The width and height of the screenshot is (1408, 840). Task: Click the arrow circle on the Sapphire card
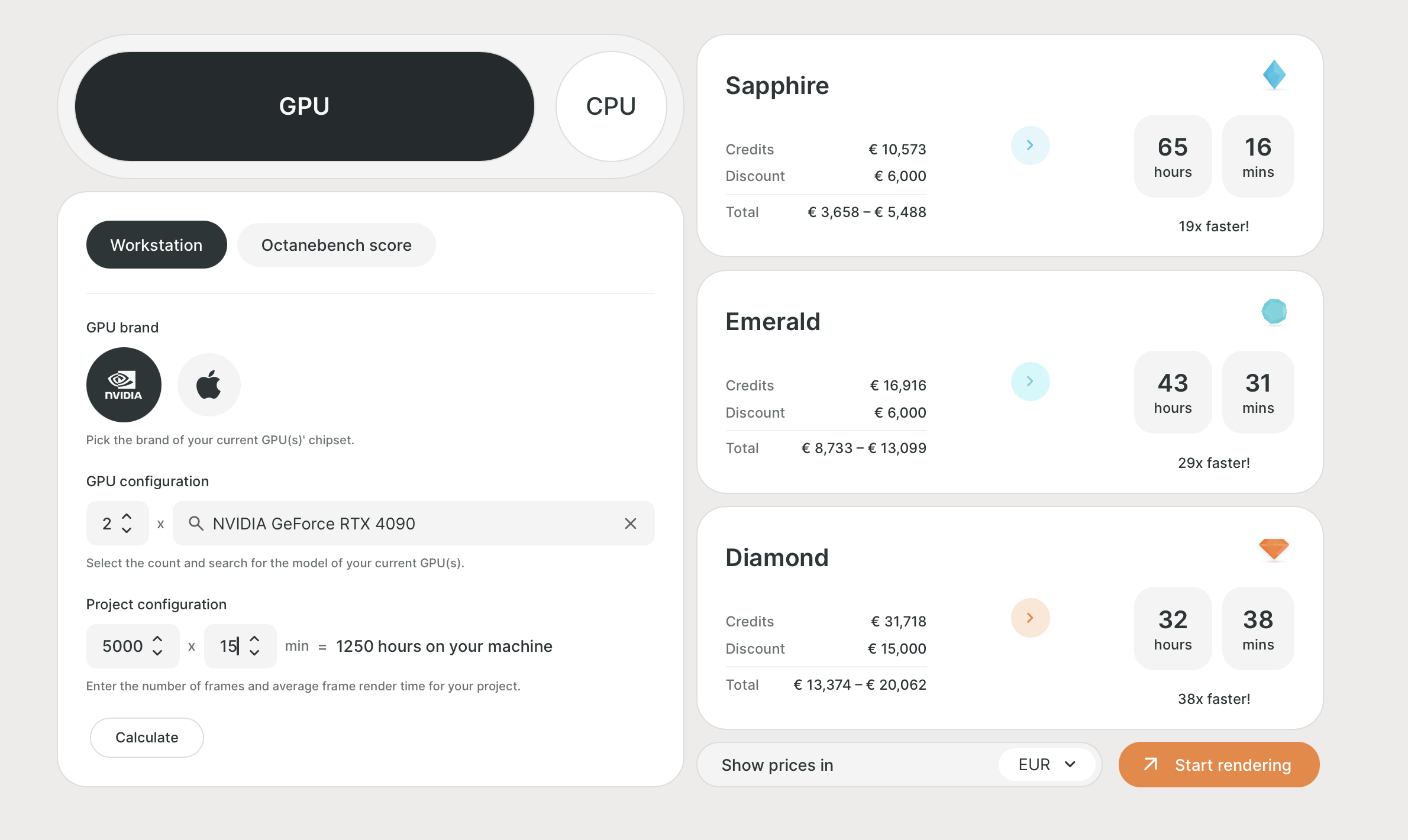(1031, 145)
